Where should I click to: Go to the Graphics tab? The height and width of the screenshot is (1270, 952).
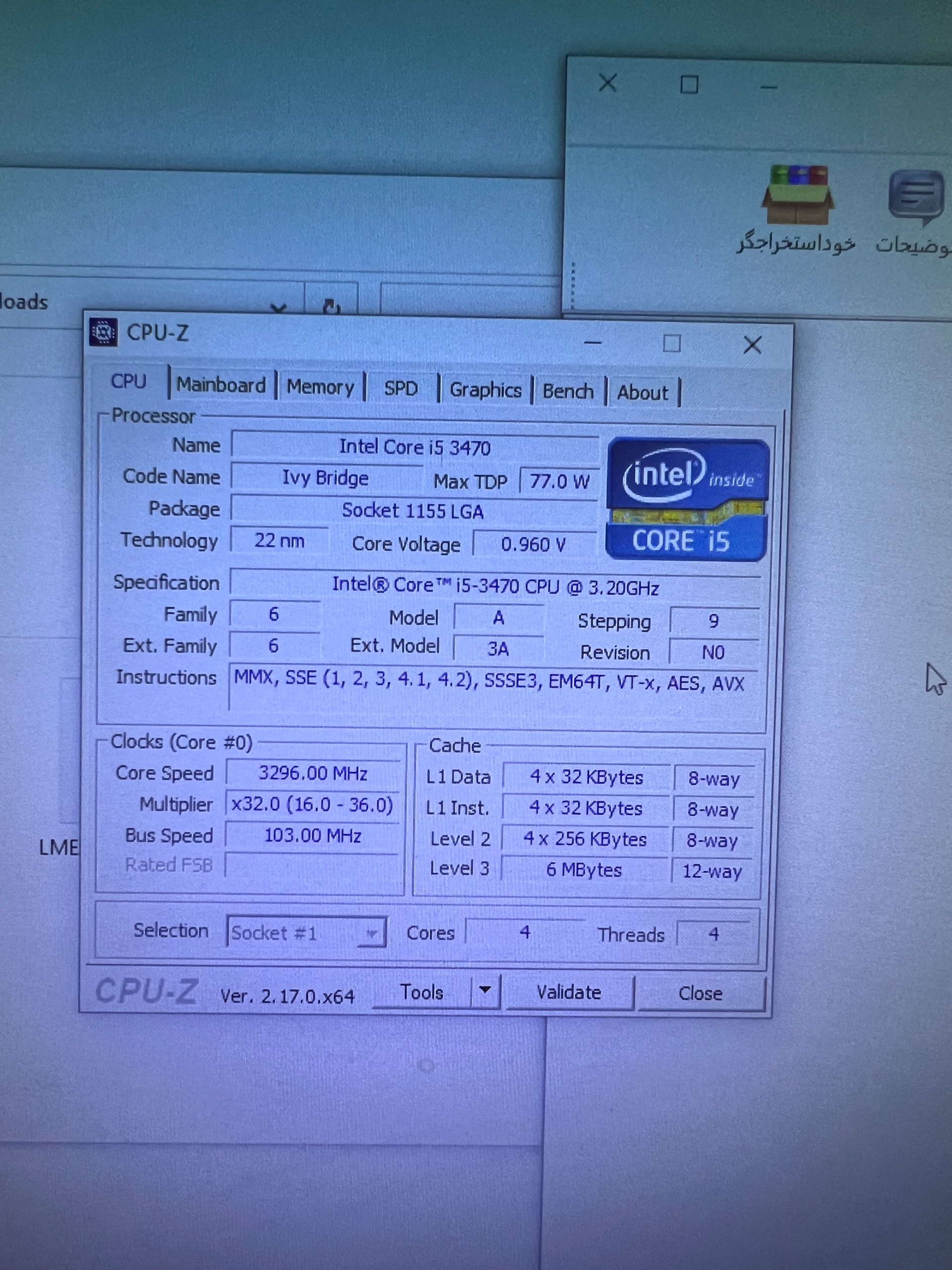tap(485, 390)
